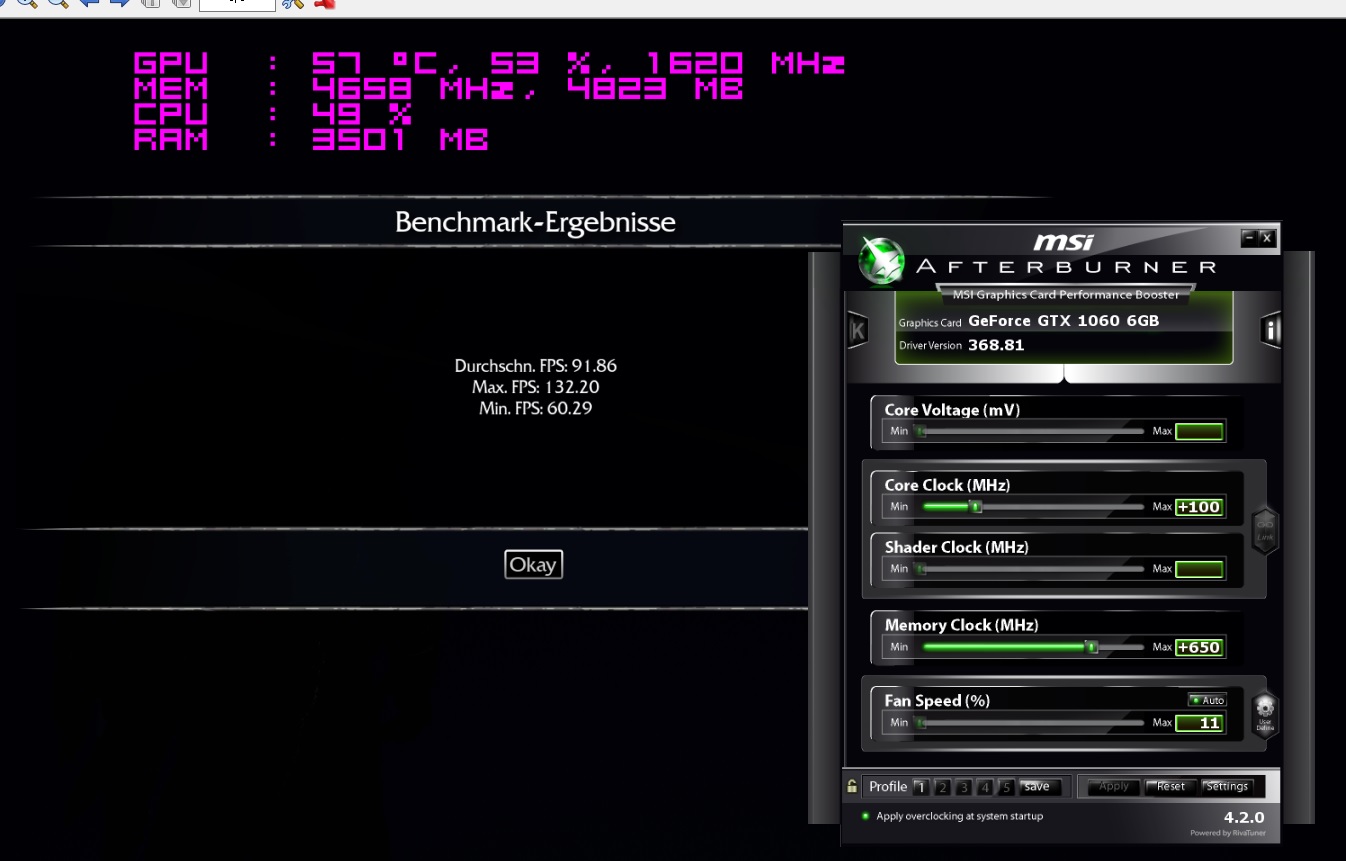Open Afterburner Settings
The width and height of the screenshot is (1346, 861).
pos(1227,786)
